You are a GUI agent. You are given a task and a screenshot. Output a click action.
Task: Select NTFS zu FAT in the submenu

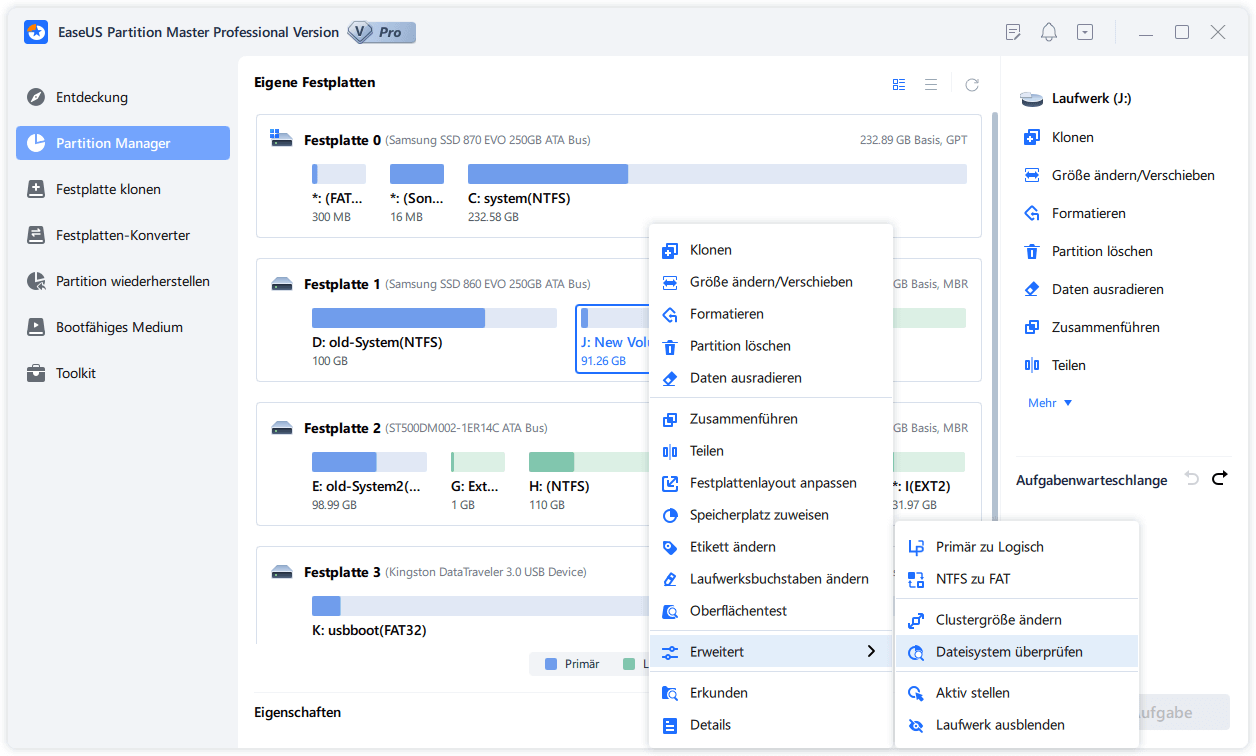1017,579
